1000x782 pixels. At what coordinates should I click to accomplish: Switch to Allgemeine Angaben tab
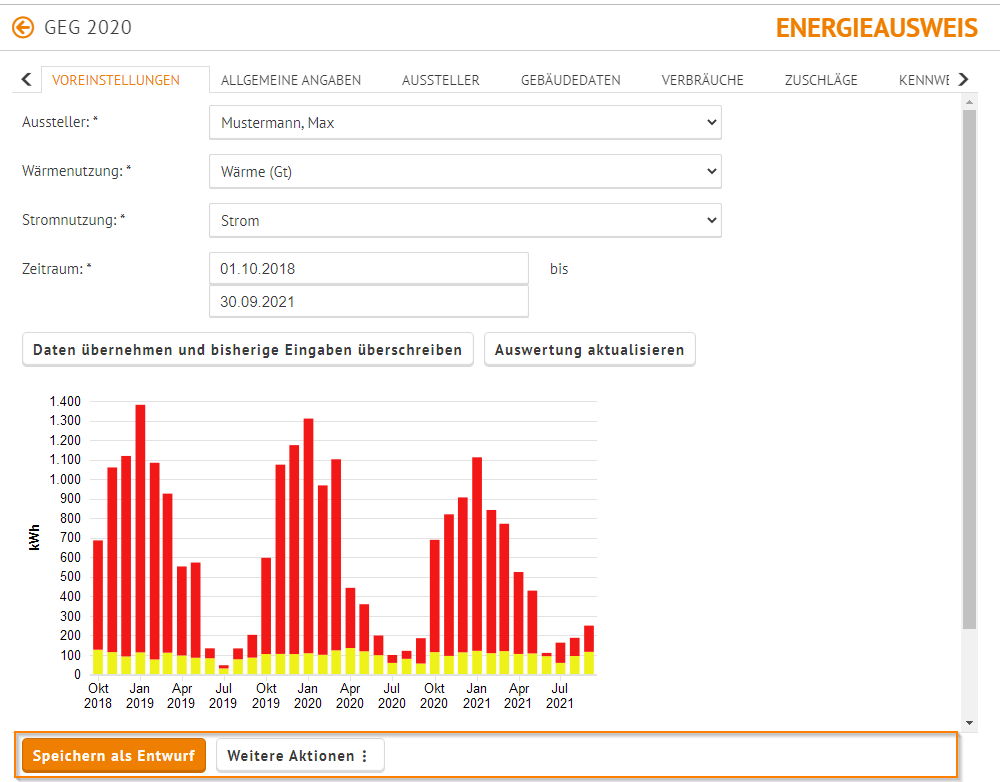point(291,80)
